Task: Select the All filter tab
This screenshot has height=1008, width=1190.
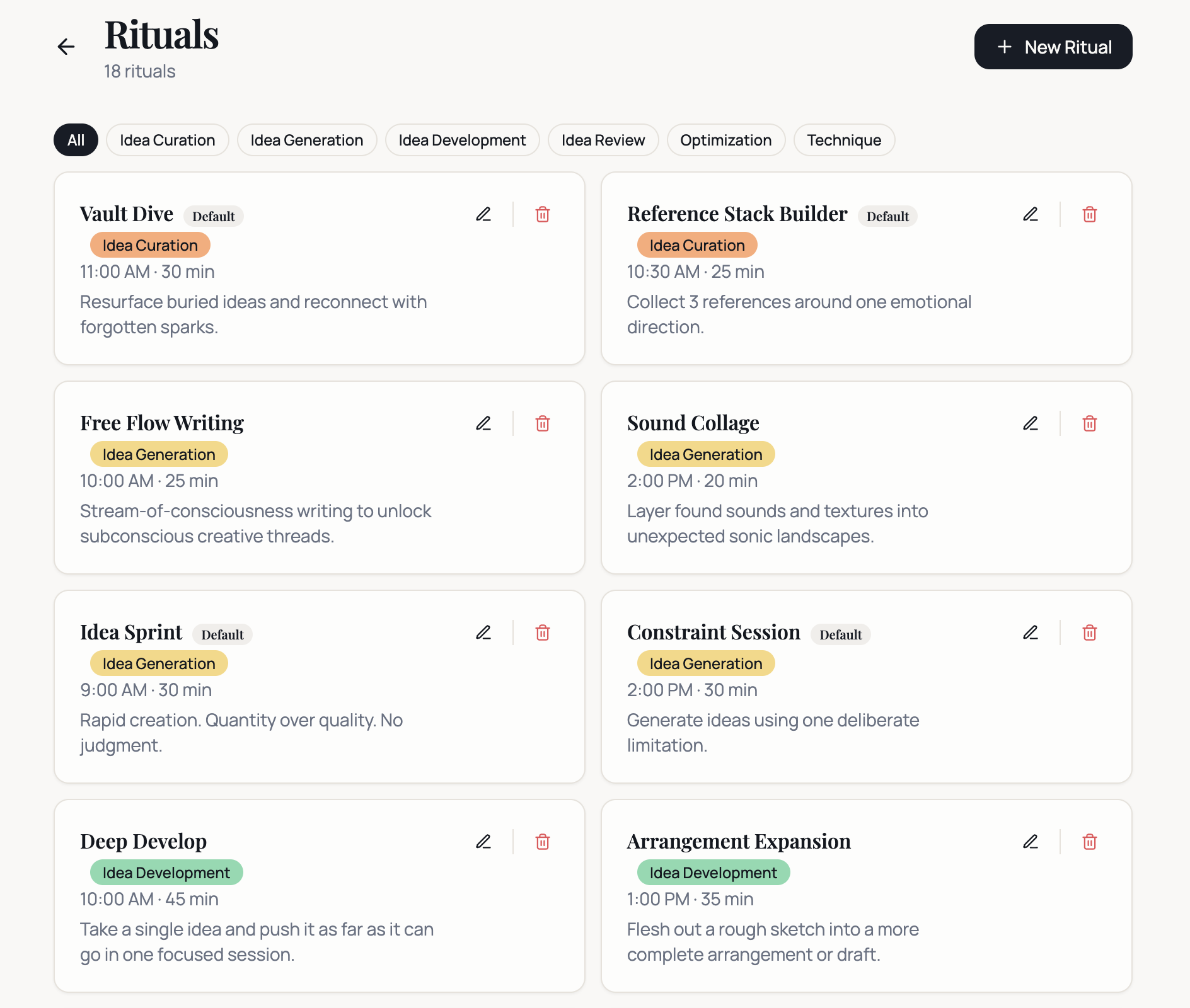Action: tap(76, 140)
